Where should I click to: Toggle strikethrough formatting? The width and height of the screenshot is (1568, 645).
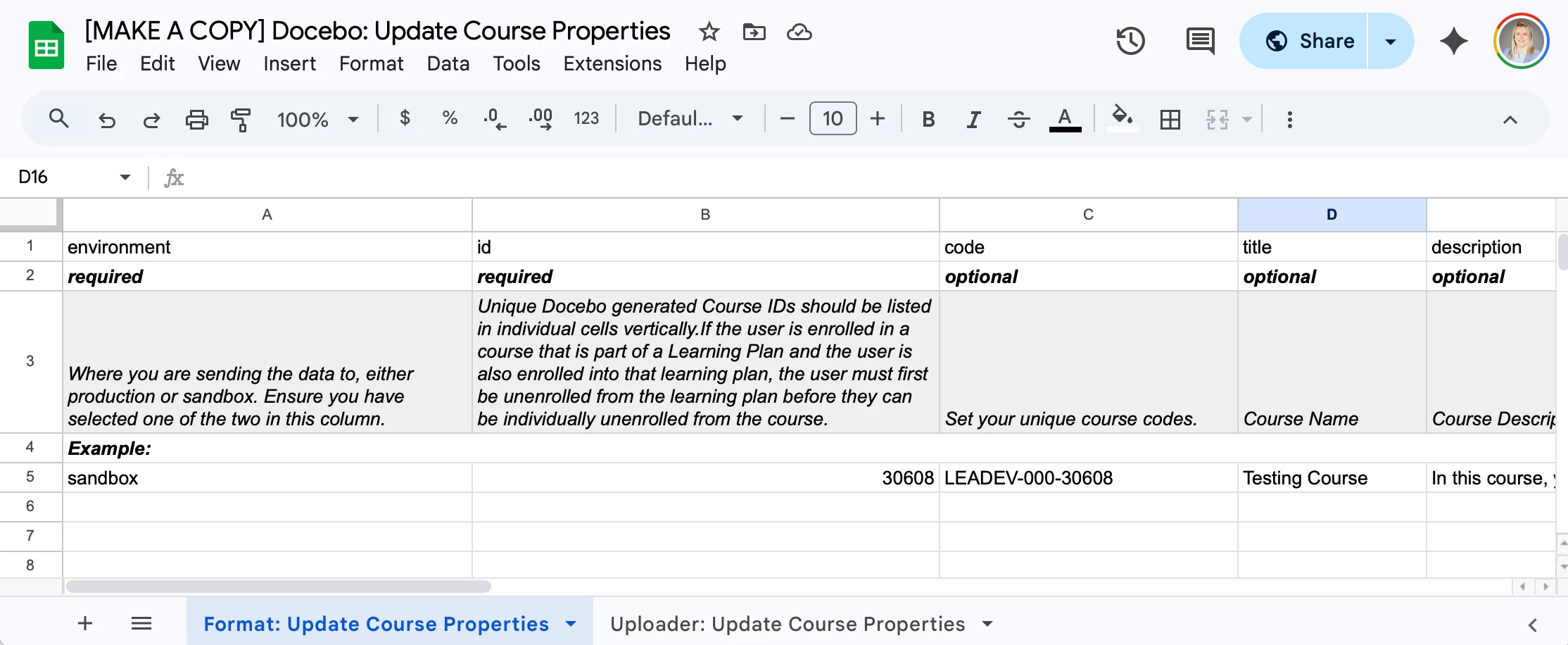[1018, 120]
